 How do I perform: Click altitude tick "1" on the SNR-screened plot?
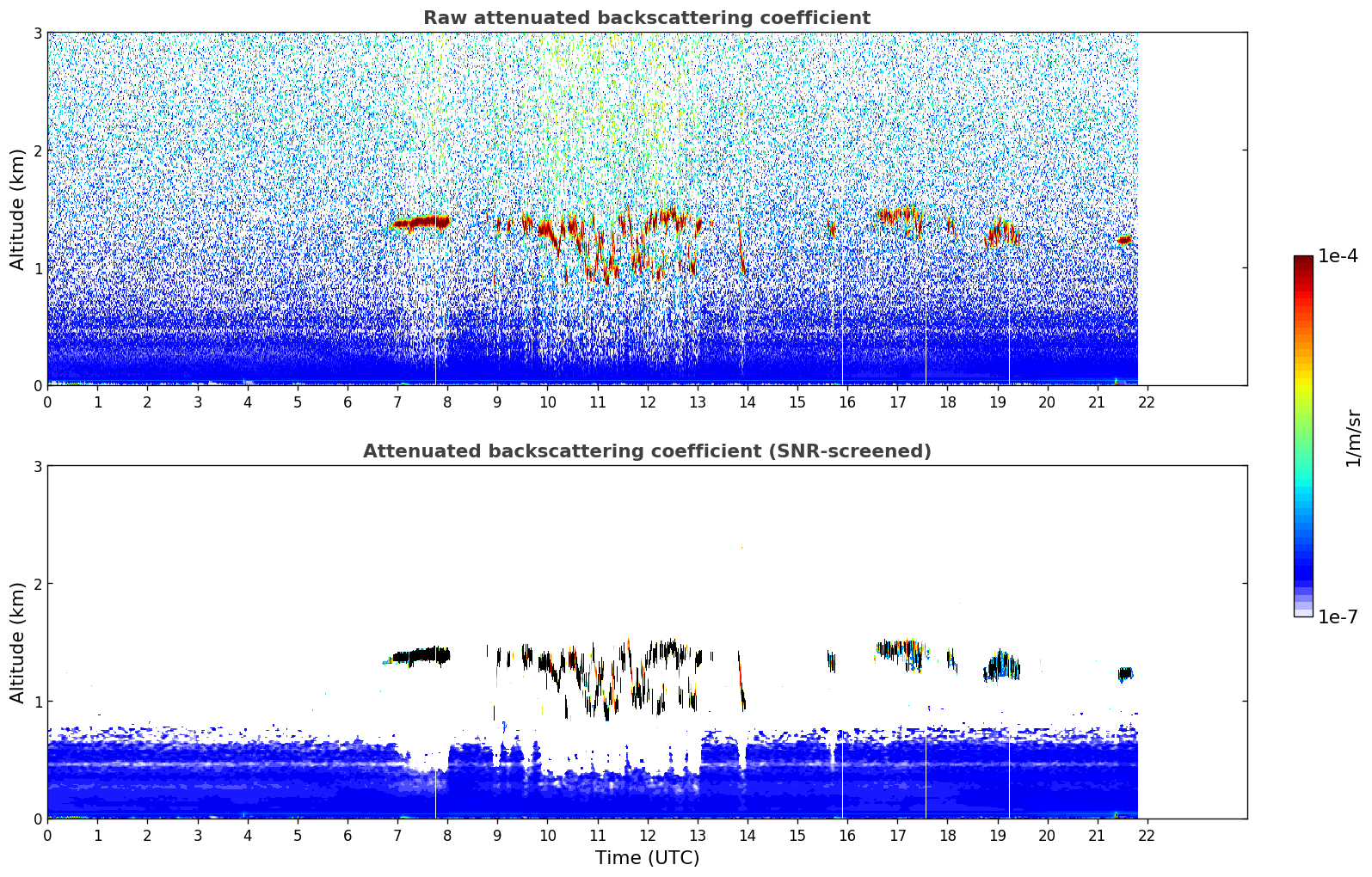pos(38,702)
